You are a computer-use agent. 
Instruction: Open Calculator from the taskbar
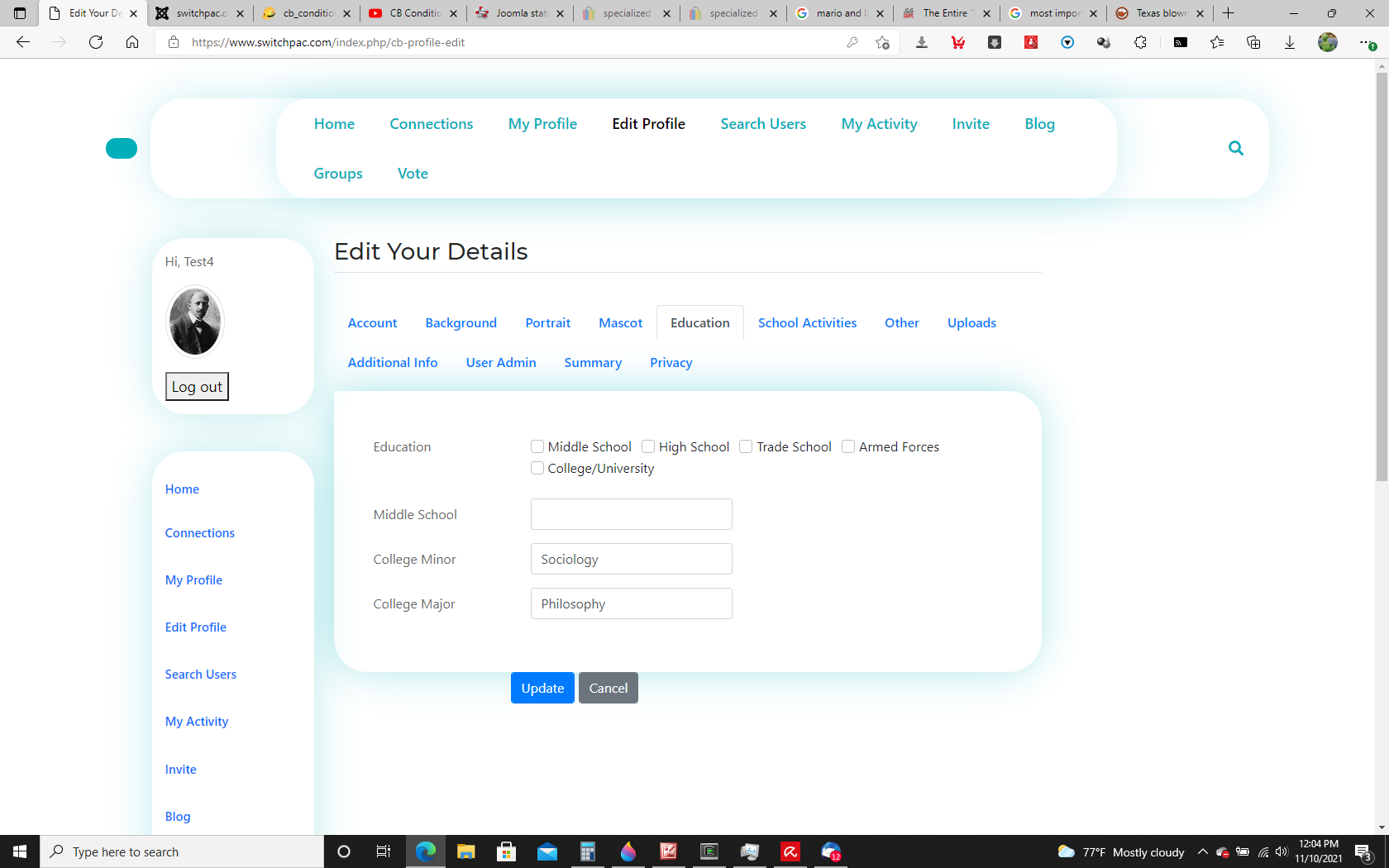(588, 851)
